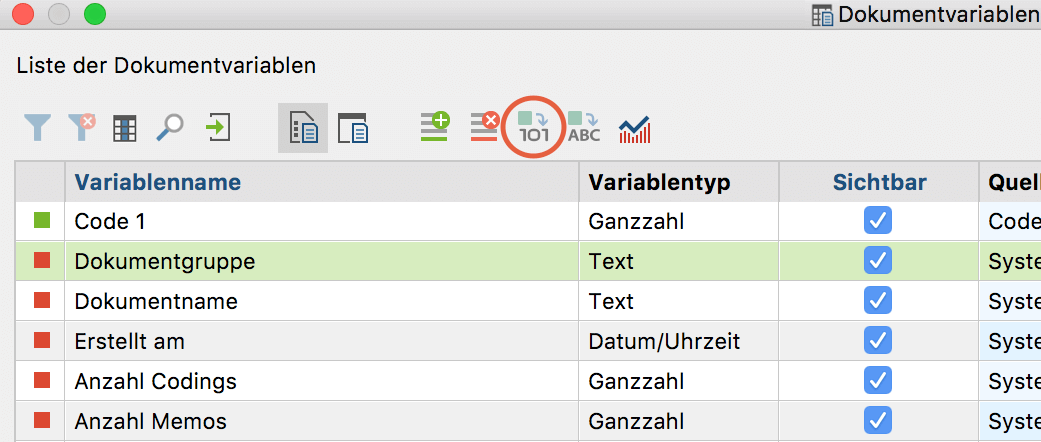Uncheck Sichtbar for Anzahl Memos
The image size is (1041, 442).
coord(878,420)
